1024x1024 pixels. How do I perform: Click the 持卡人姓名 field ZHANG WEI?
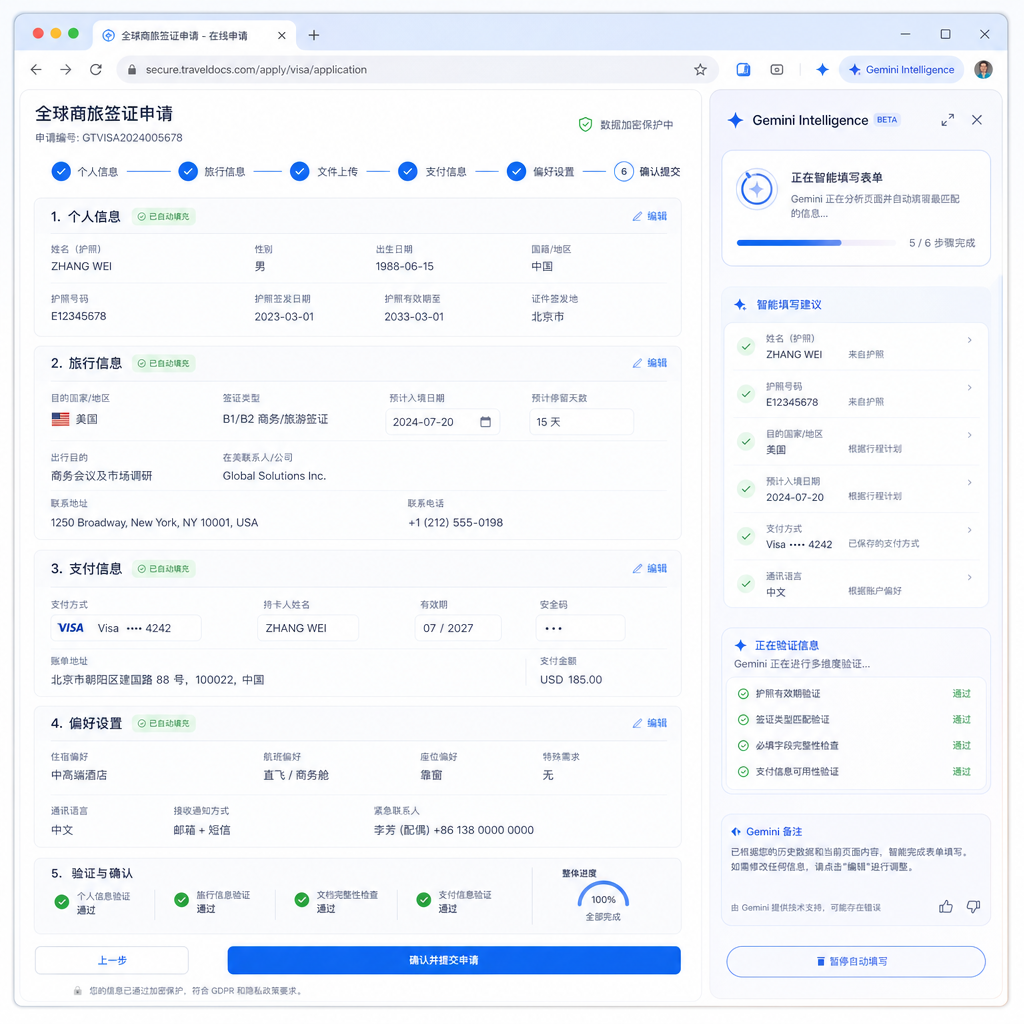point(308,628)
